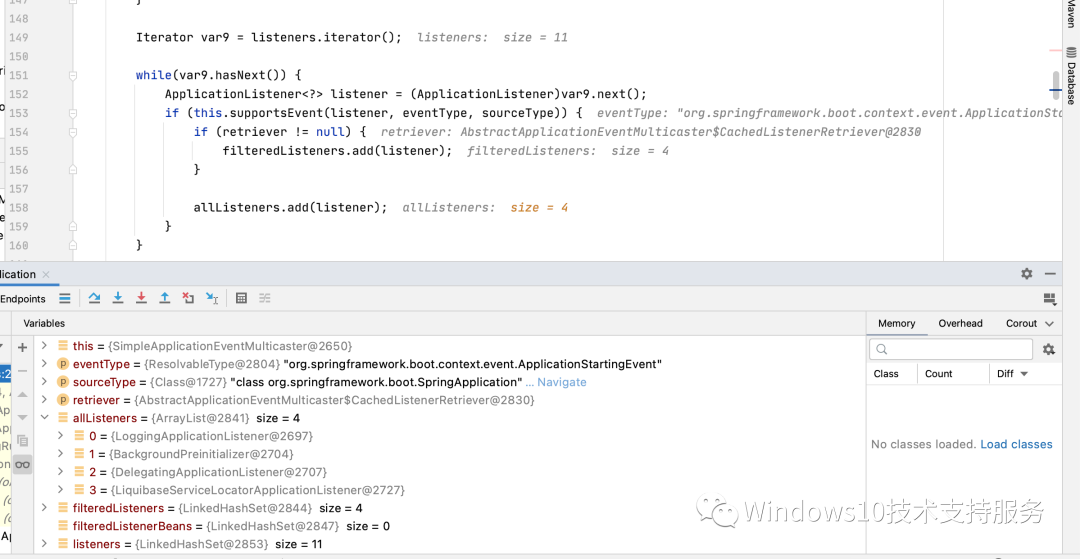Add a new watch with plus icon
Image resolution: width=1080 pixels, height=559 pixels.
[22, 348]
